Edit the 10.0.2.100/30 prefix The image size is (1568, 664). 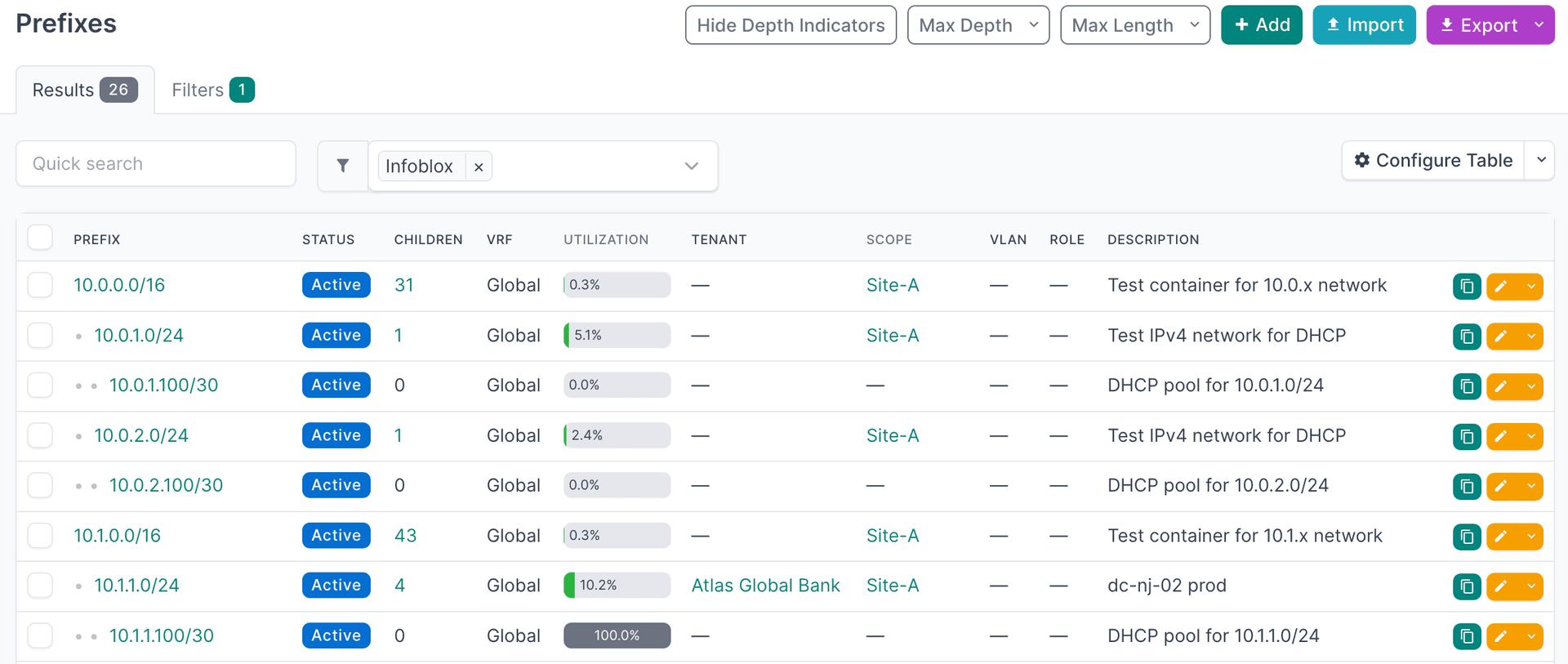1503,486
